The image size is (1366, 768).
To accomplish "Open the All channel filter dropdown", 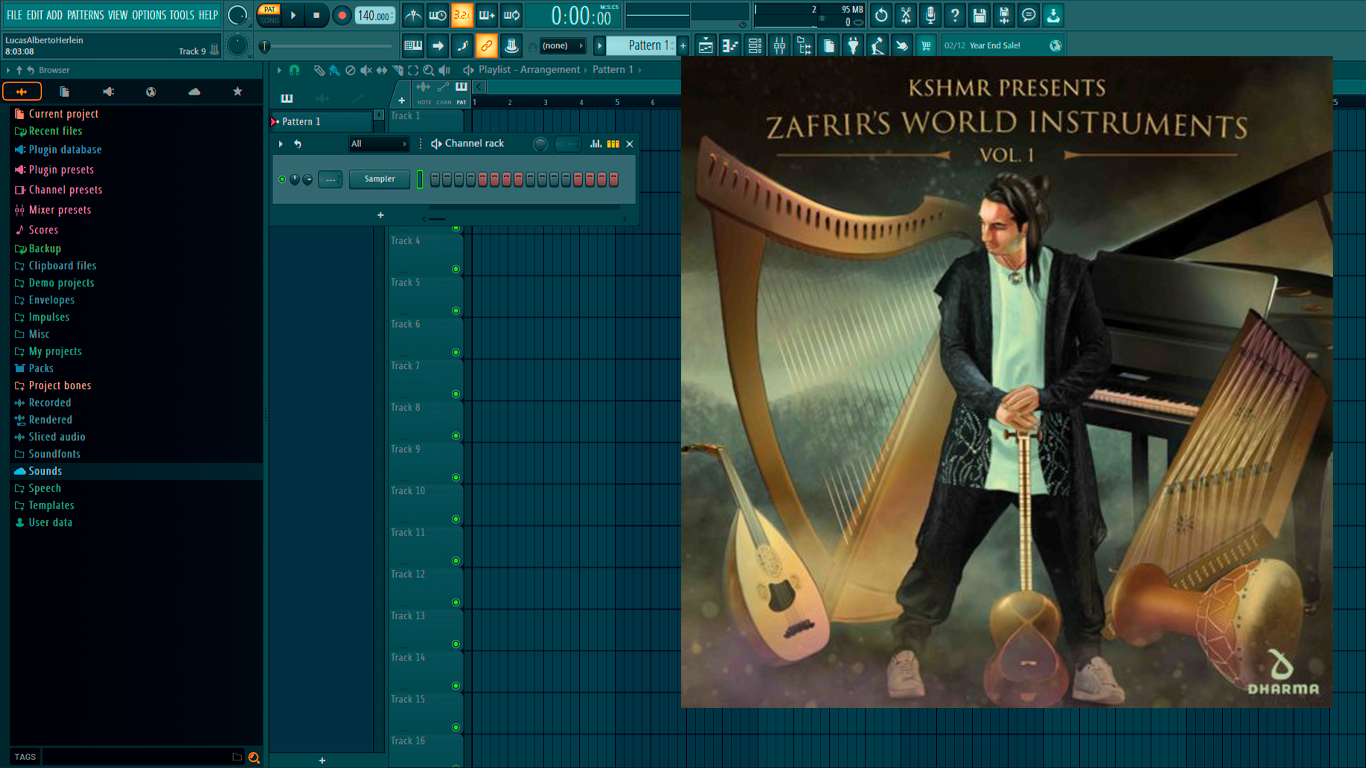I will 378,144.
